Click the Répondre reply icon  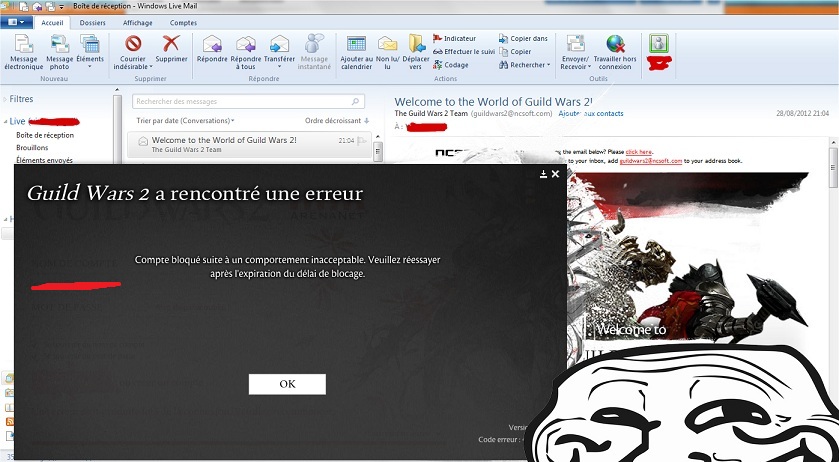click(212, 43)
